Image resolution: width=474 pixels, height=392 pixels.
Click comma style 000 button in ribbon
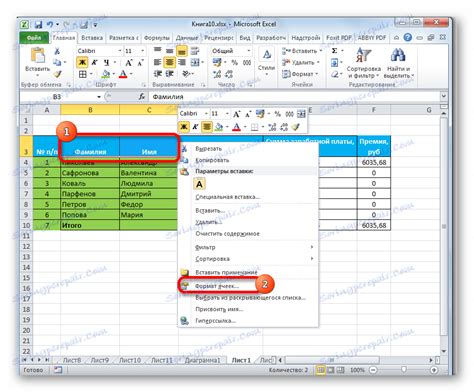pos(247,62)
